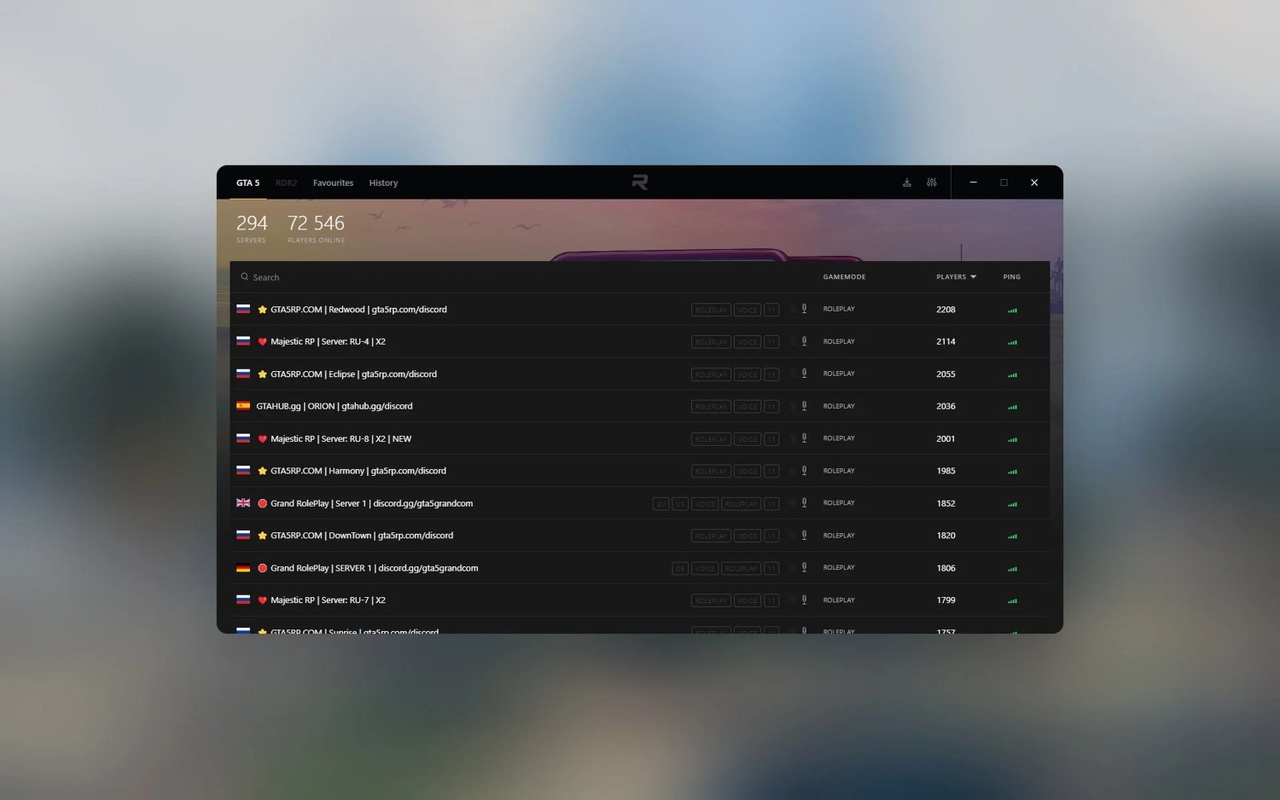The image size is (1280, 800).
Task: Click star icon on GTA5RP Eclipse row
Action: pyautogui.click(x=262, y=374)
